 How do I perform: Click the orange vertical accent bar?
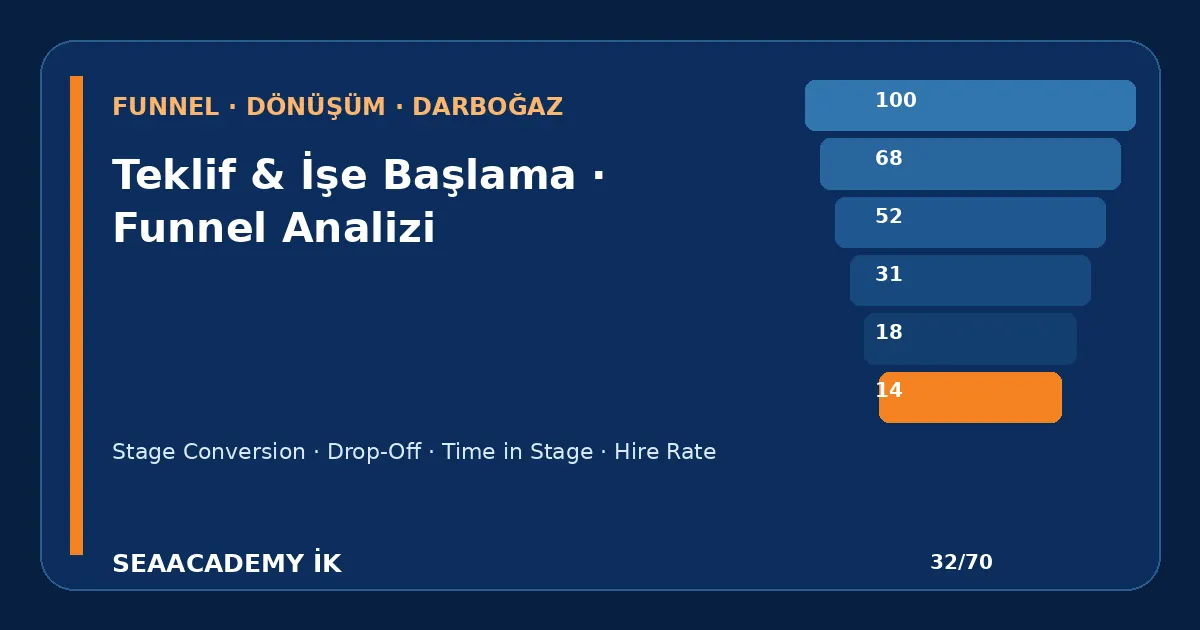tap(76, 315)
